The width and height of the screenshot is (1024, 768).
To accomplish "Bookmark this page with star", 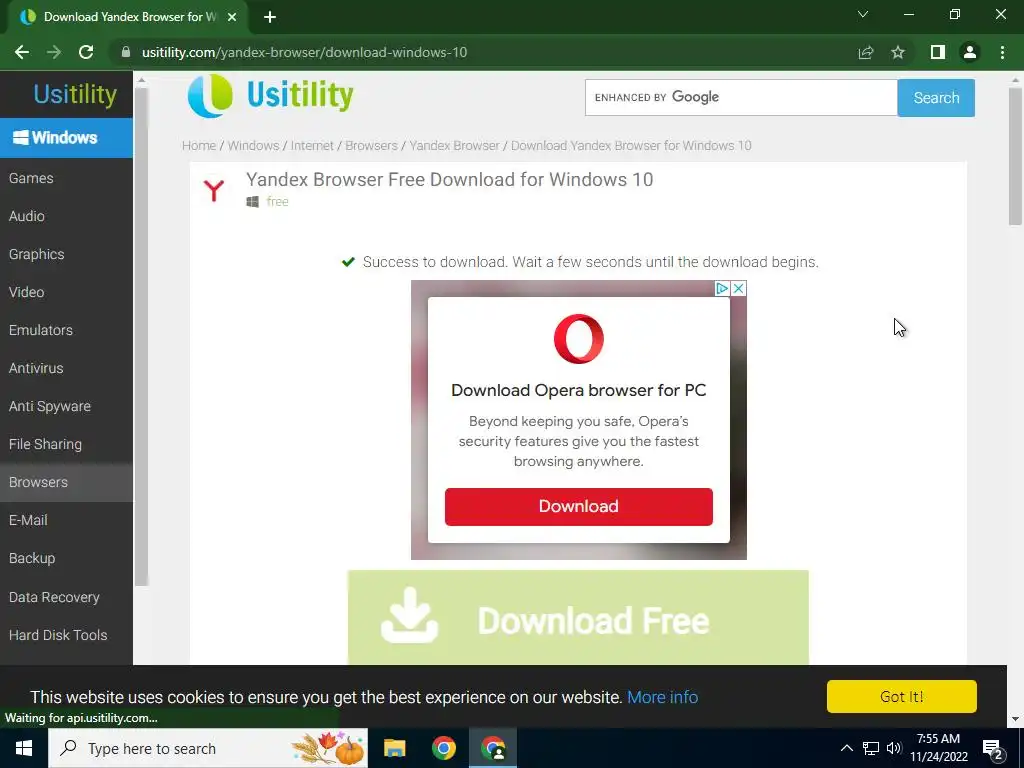I will [898, 52].
